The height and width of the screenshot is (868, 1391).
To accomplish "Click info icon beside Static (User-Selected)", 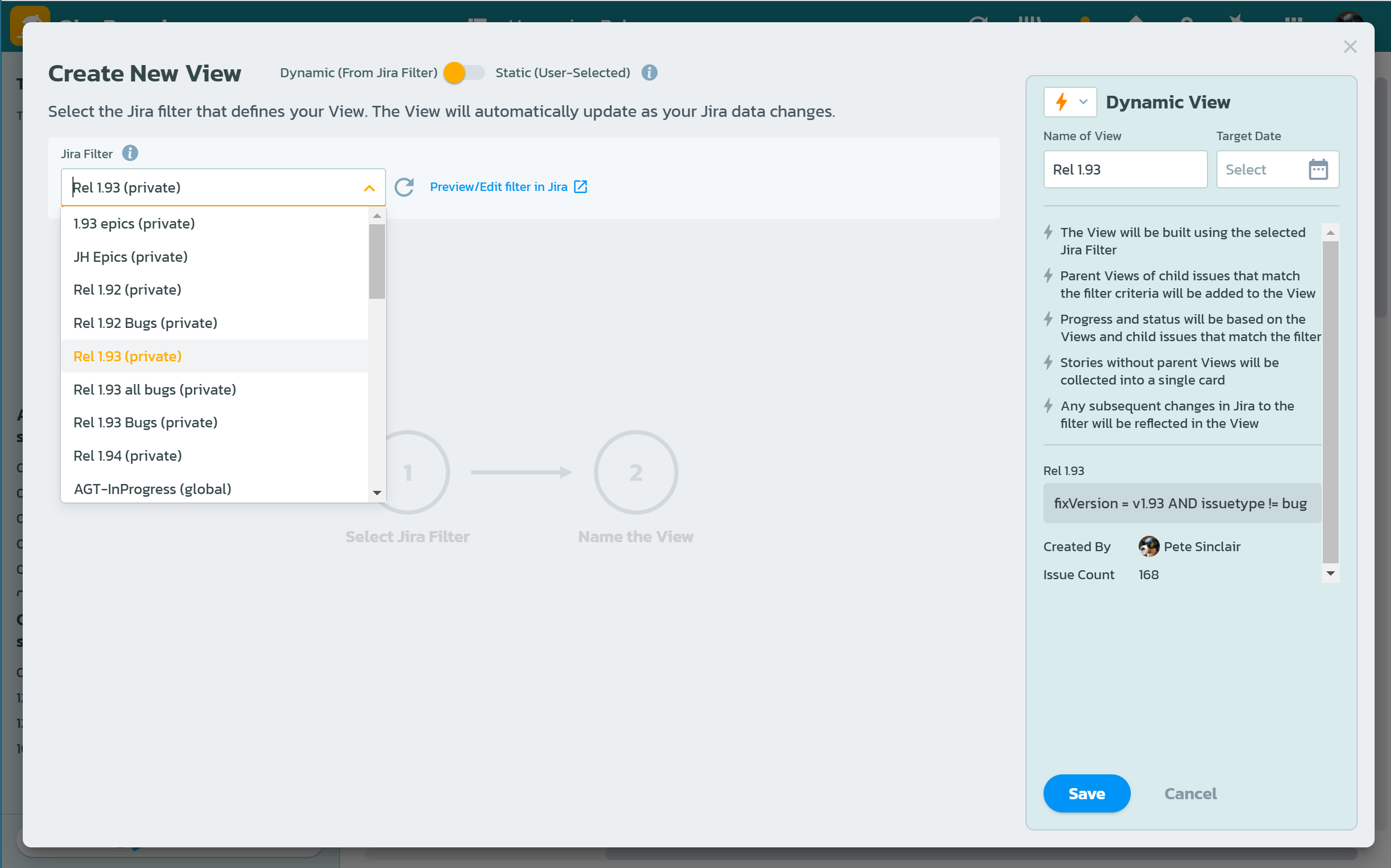I will 649,73.
